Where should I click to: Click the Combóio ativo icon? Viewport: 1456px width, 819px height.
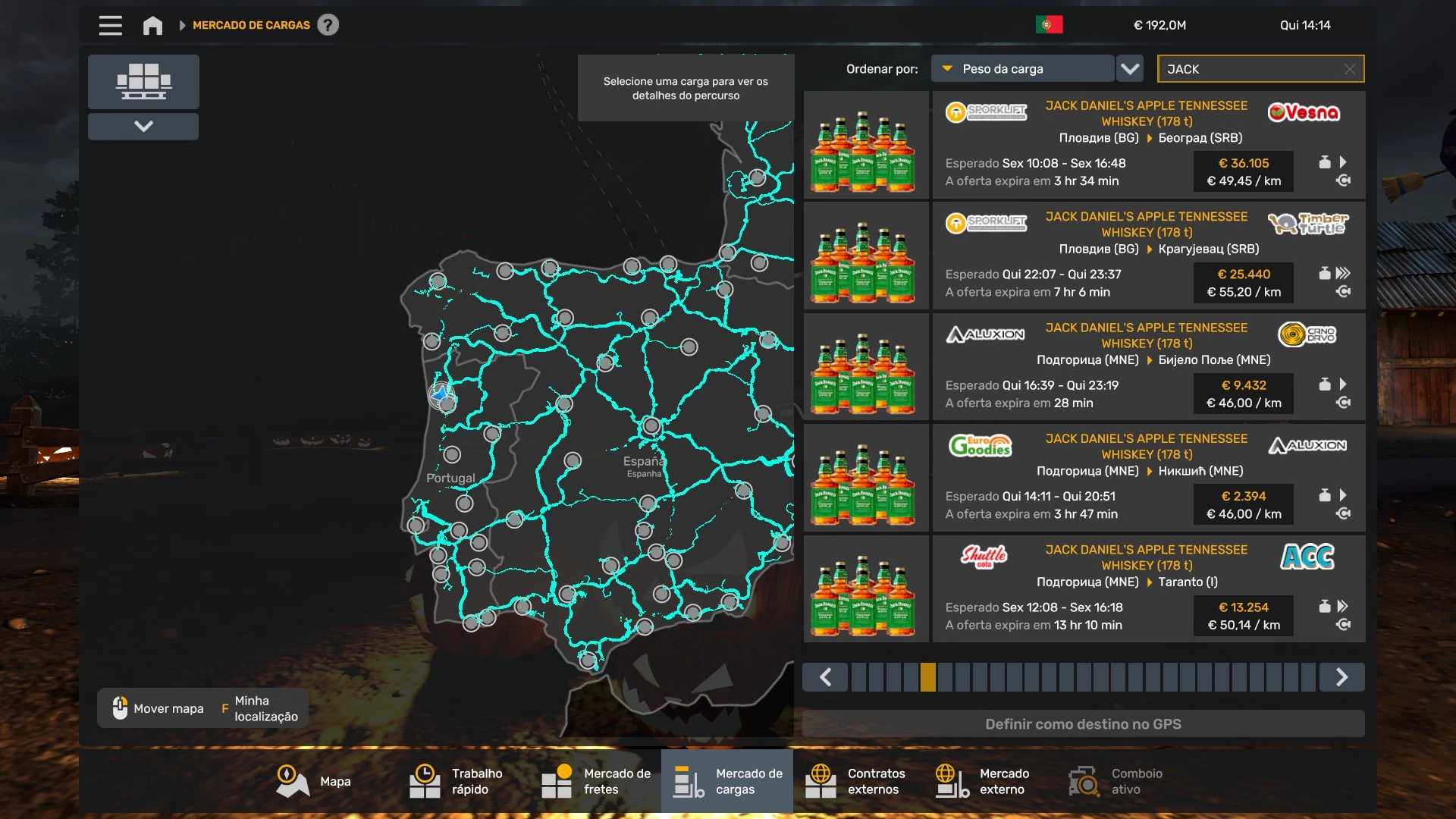[x=1084, y=781]
